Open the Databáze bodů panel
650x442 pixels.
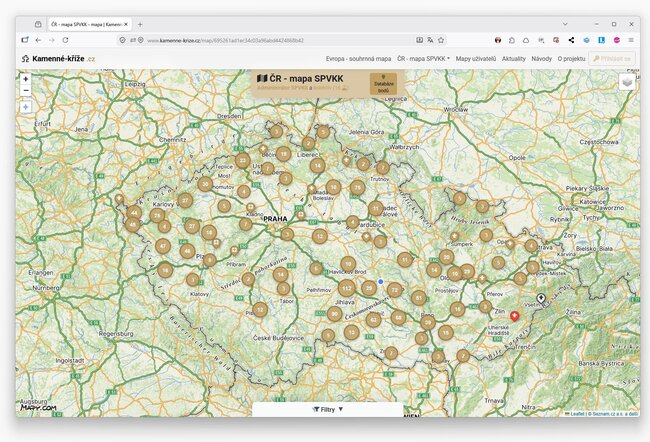tap(383, 84)
